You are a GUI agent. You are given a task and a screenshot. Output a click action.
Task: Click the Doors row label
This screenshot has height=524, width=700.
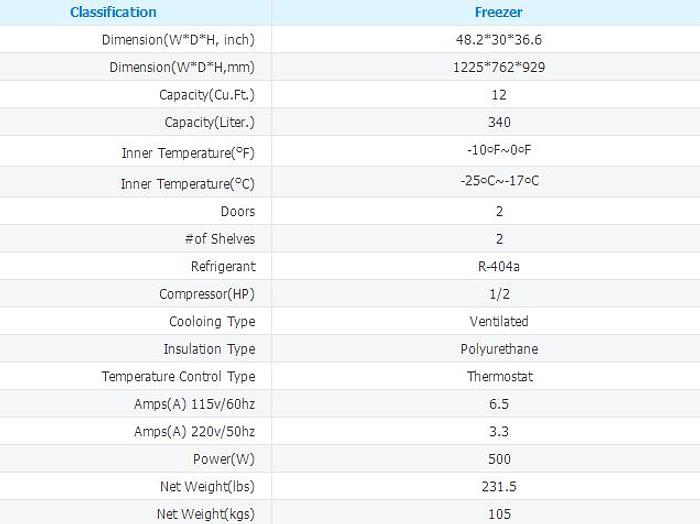[x=238, y=212]
